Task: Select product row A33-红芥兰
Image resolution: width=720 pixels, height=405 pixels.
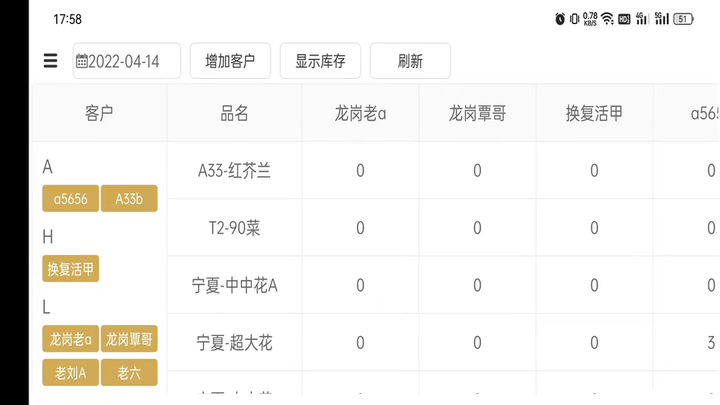Action: point(234,170)
